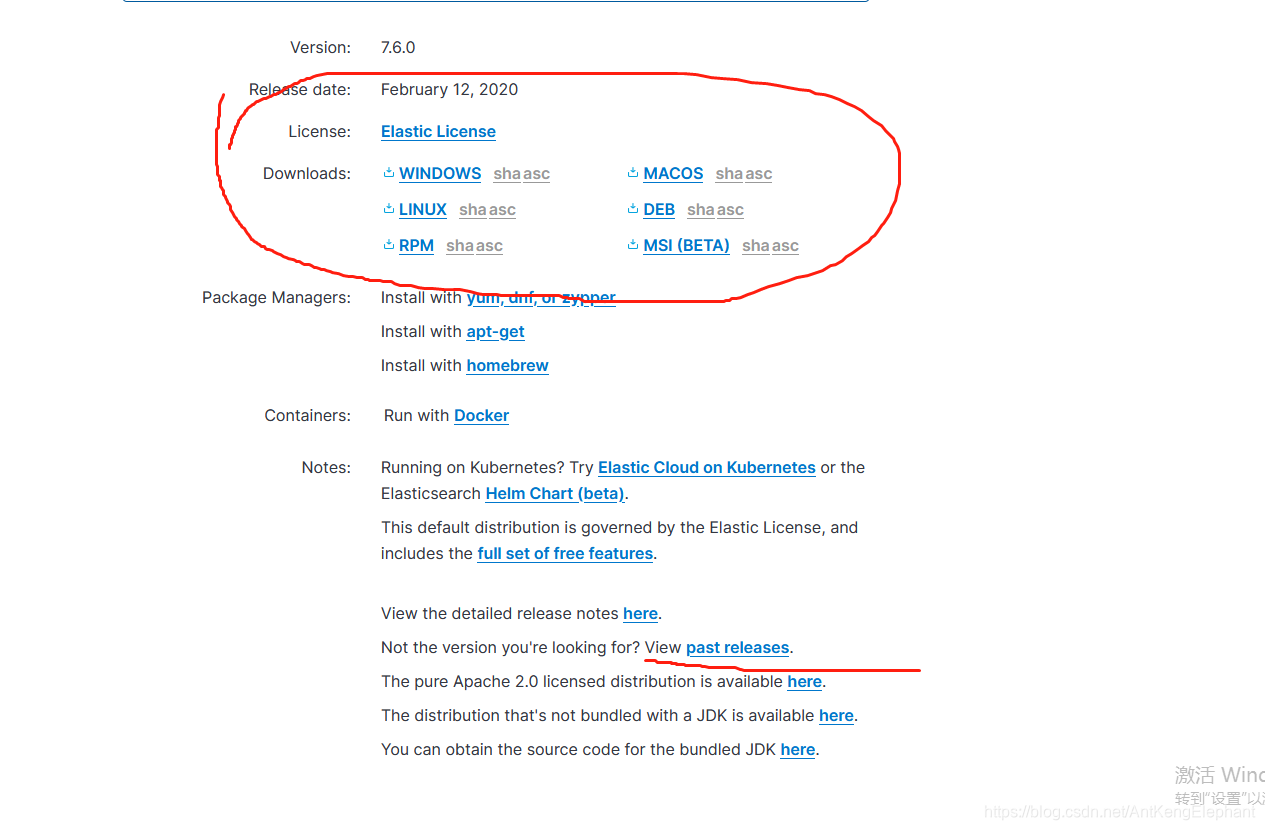The image size is (1265, 830).
Task: Open the apt-get install link
Action: (495, 332)
